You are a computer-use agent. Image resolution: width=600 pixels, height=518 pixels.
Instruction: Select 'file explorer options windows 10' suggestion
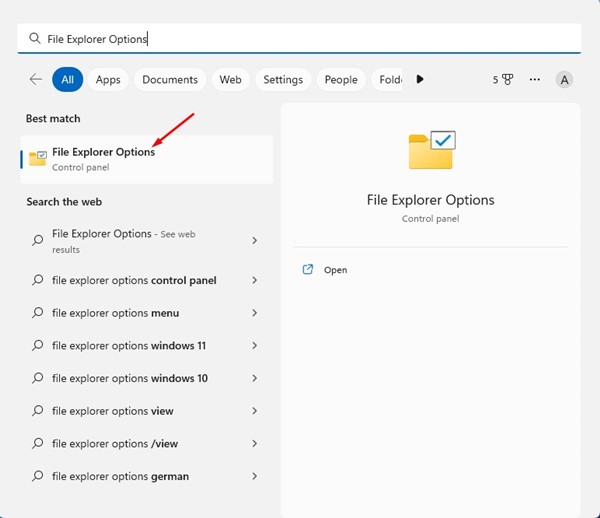[129, 379]
